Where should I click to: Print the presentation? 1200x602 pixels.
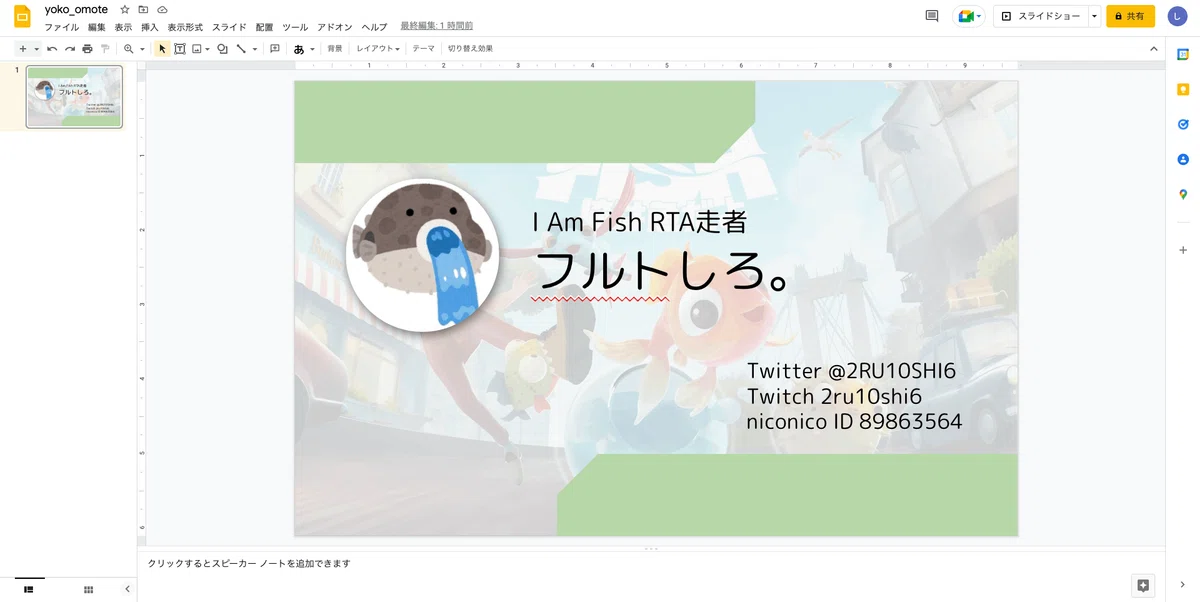coord(87,48)
